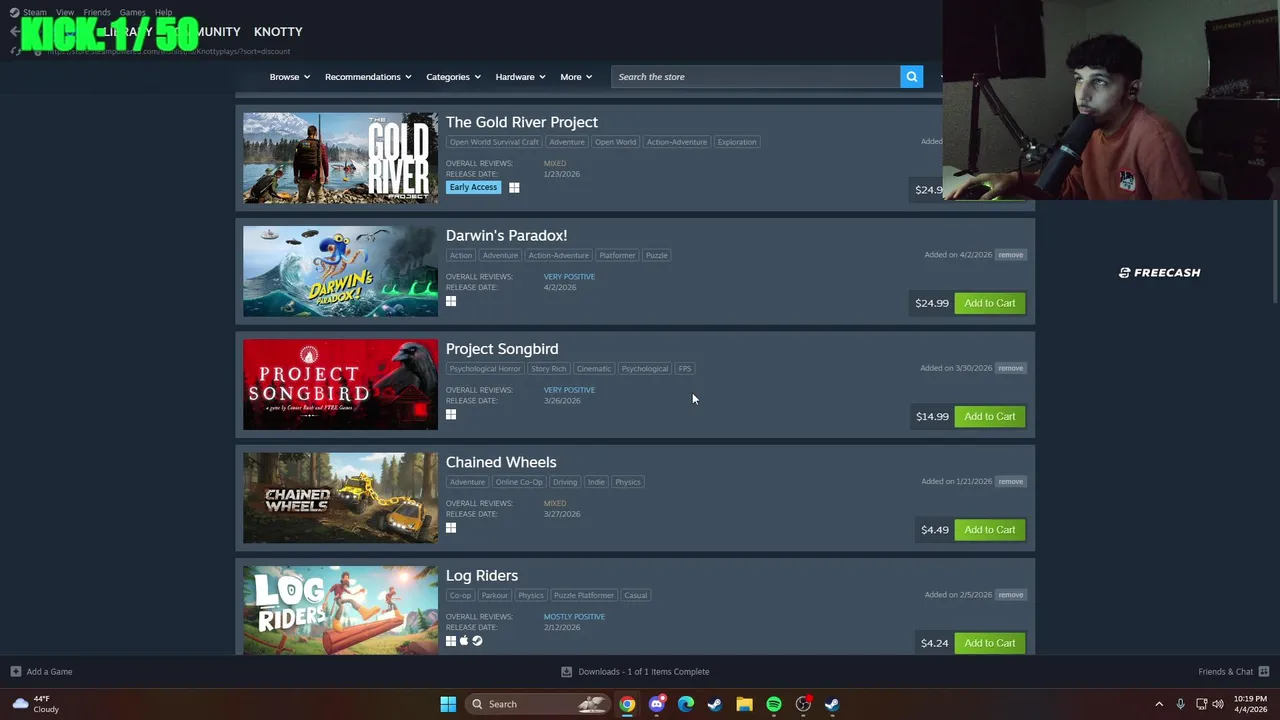Click the Add a Game plus icon
This screenshot has height=720, width=1280.
15,672
